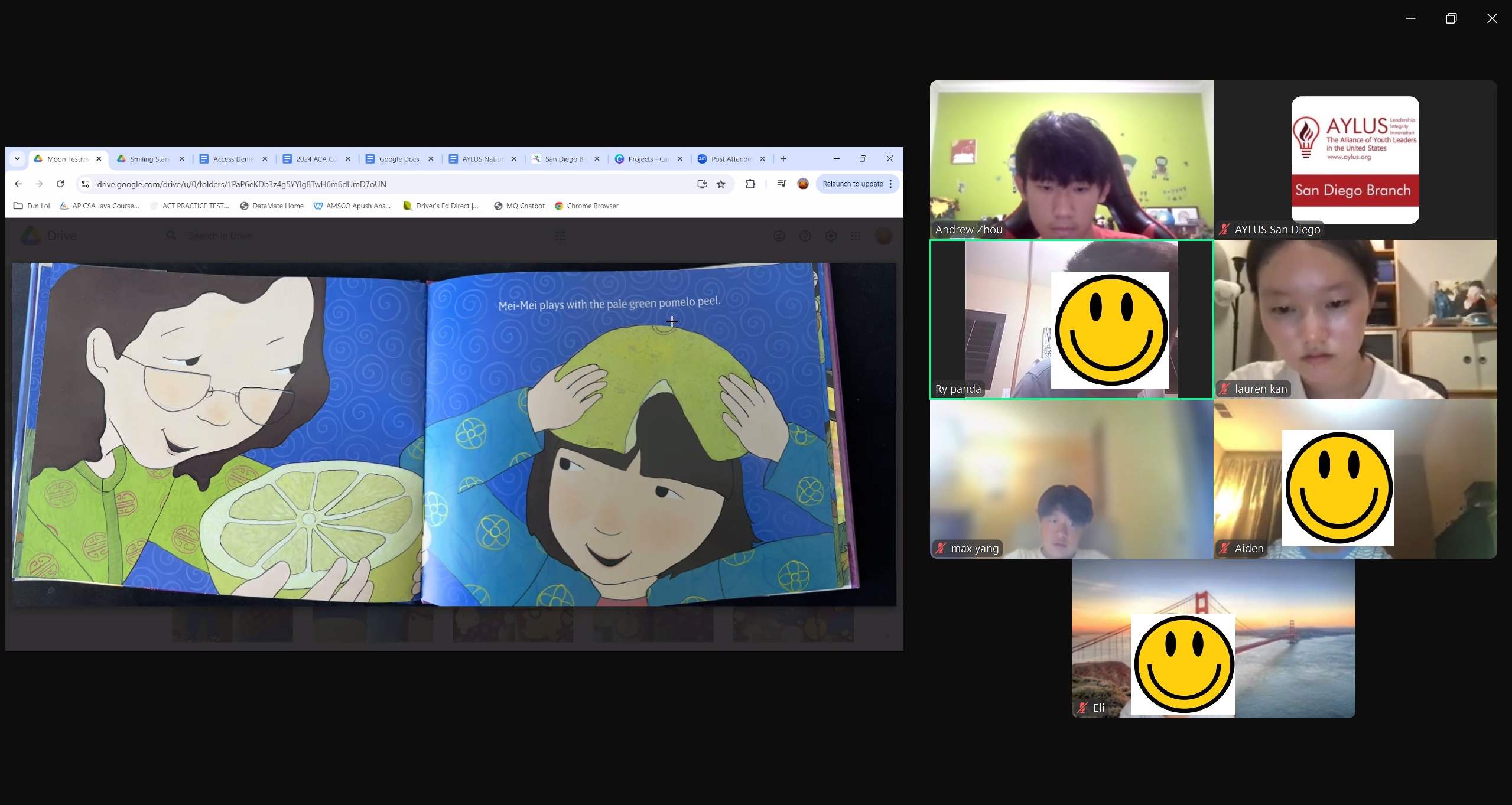The width and height of the screenshot is (1512, 805).
Task: Switch to the San Diego Br tab
Action: pyautogui.click(x=566, y=159)
